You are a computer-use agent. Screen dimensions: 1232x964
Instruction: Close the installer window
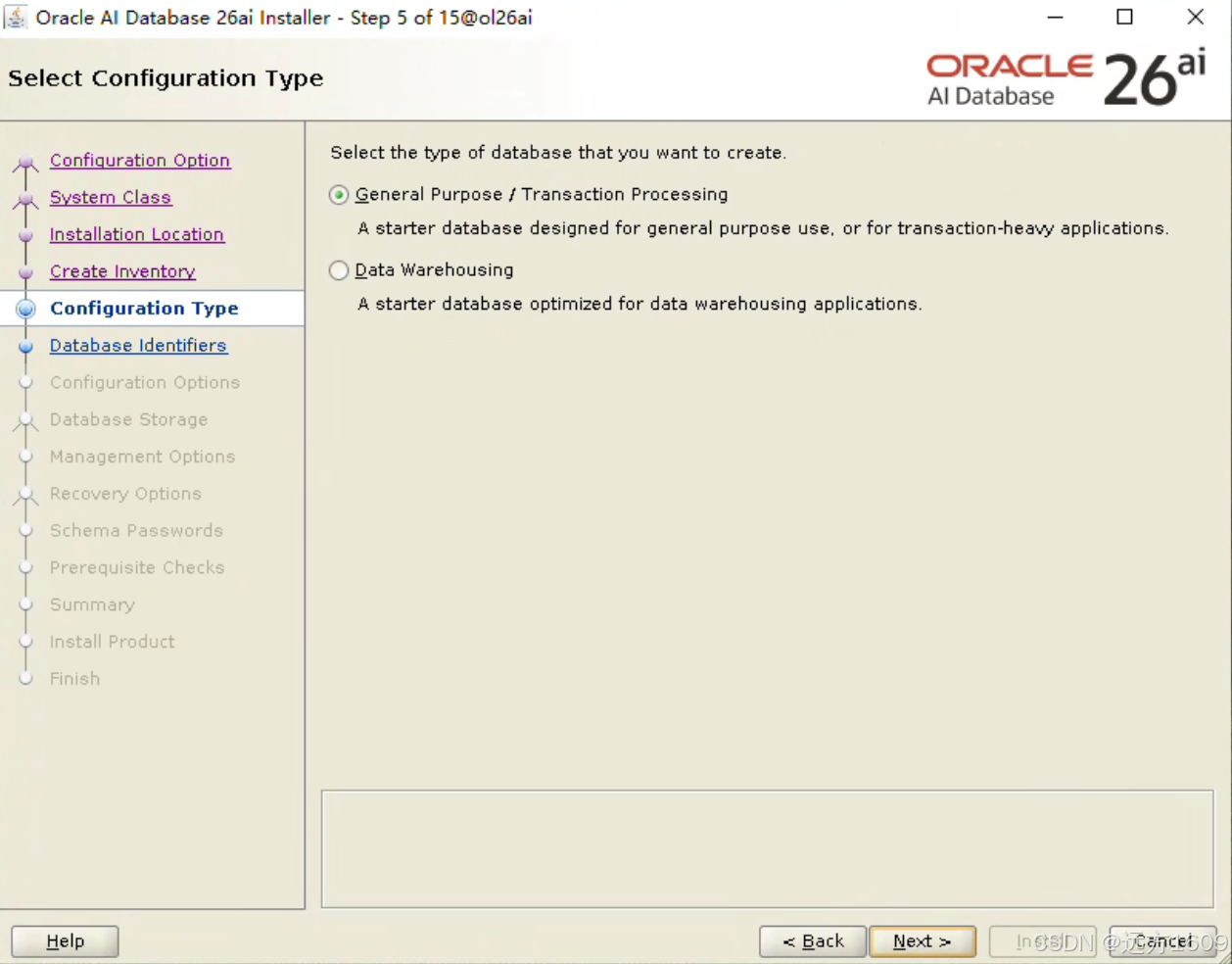pyautogui.click(x=1196, y=17)
